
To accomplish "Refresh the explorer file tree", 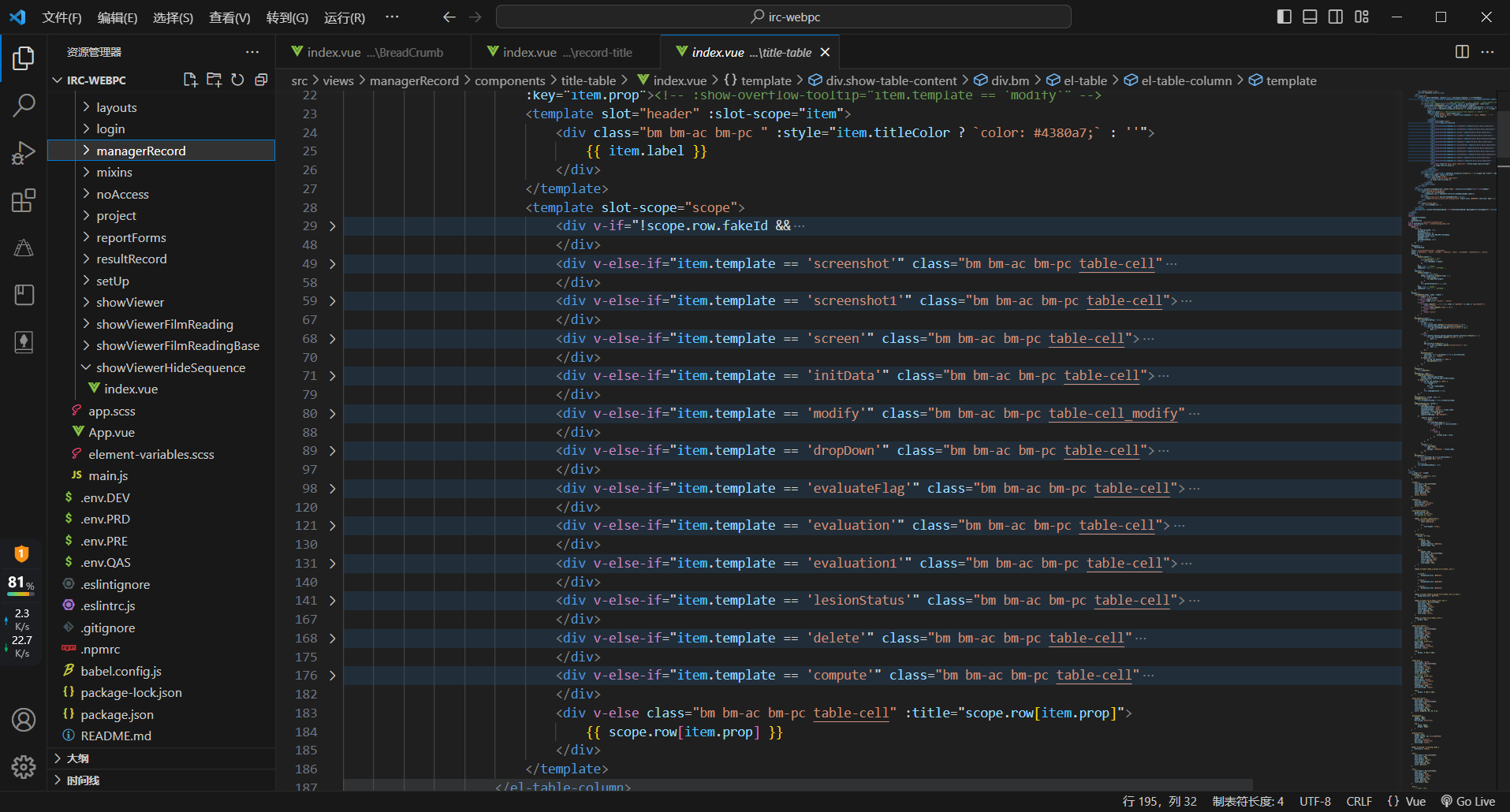I will click(x=237, y=80).
